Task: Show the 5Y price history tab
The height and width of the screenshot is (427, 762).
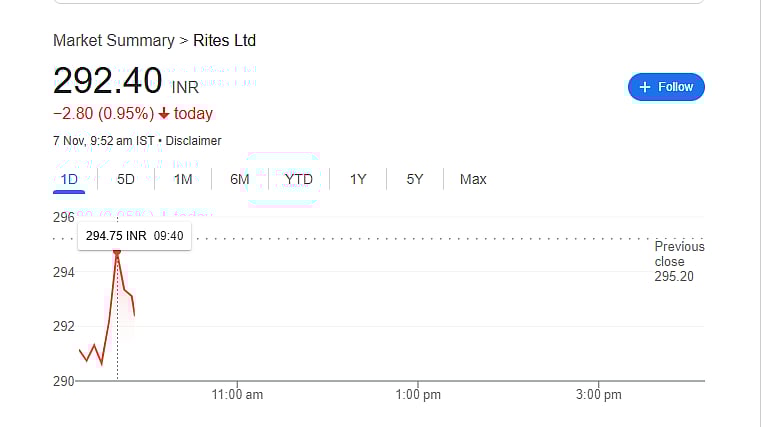Action: (x=415, y=179)
